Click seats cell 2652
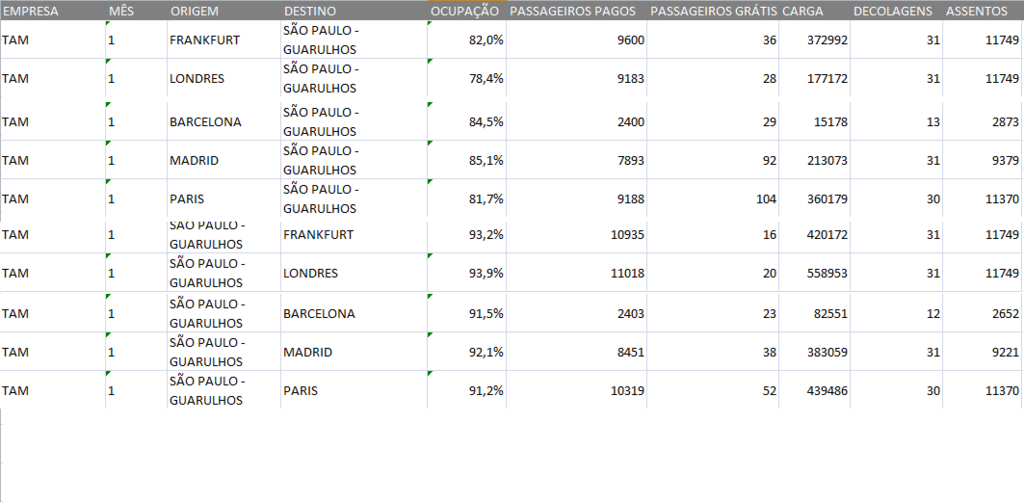The width and height of the screenshot is (1024, 502). coord(983,313)
